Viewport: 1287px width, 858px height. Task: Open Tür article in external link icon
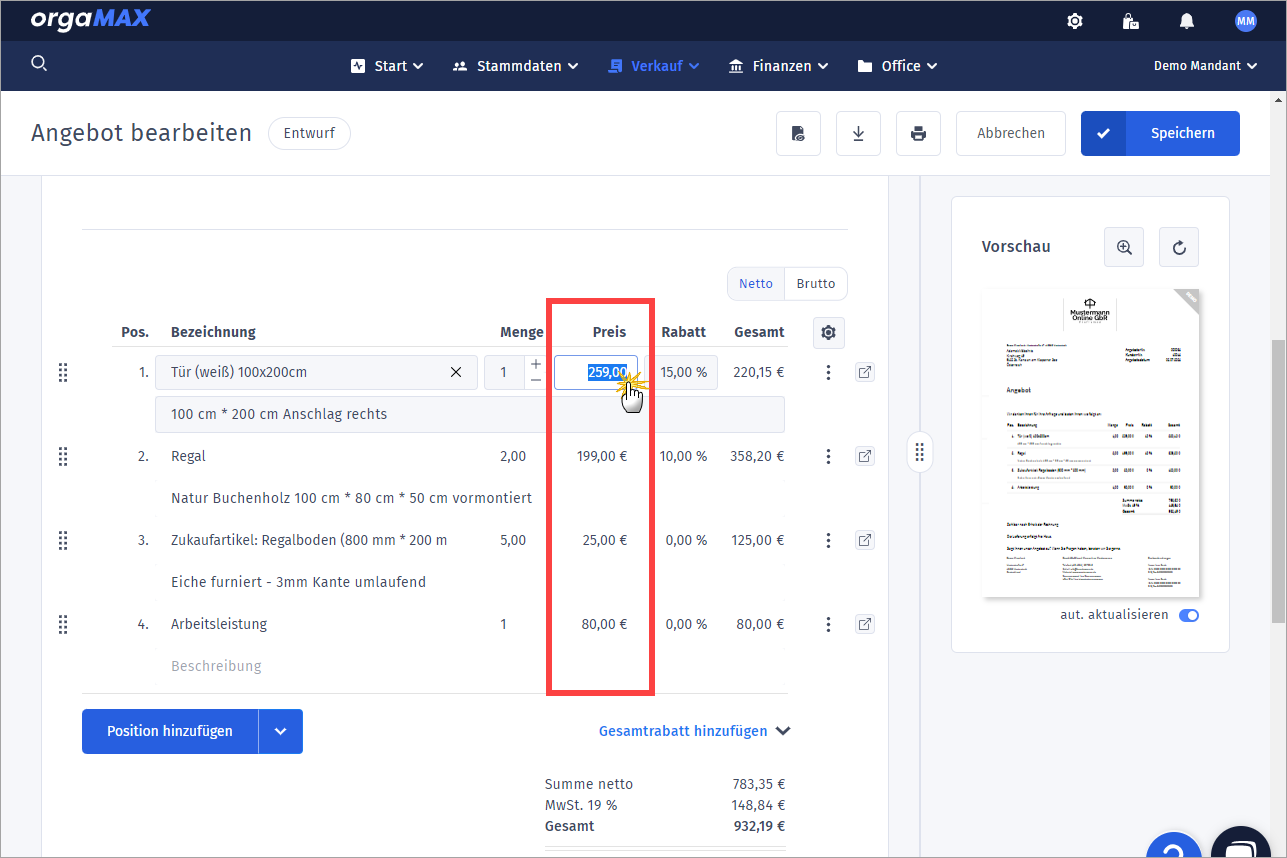865,372
